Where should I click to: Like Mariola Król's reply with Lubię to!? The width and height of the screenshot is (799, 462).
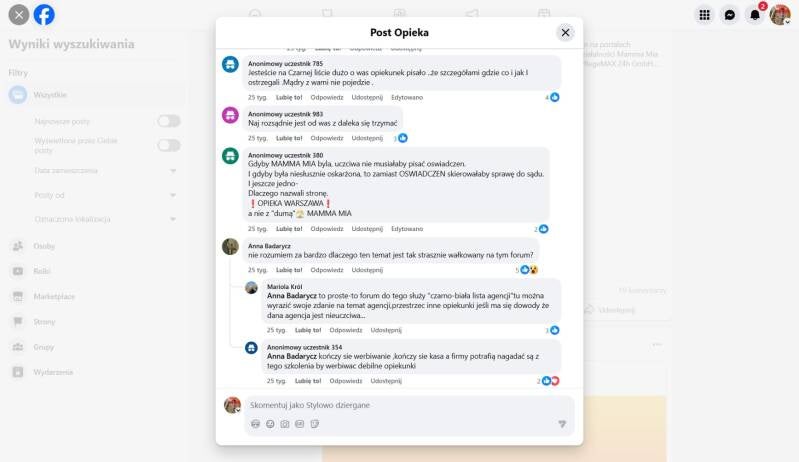tap(308, 330)
